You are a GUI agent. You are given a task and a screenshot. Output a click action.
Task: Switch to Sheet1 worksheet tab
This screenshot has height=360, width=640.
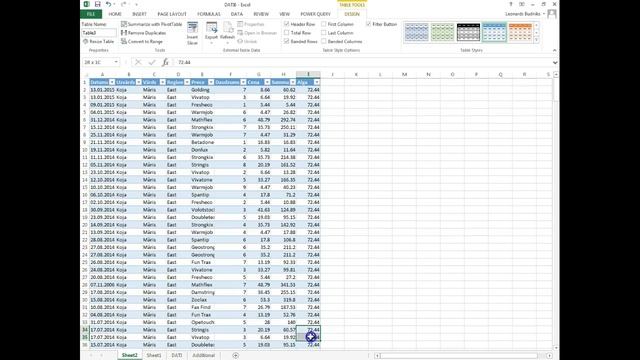click(154, 356)
